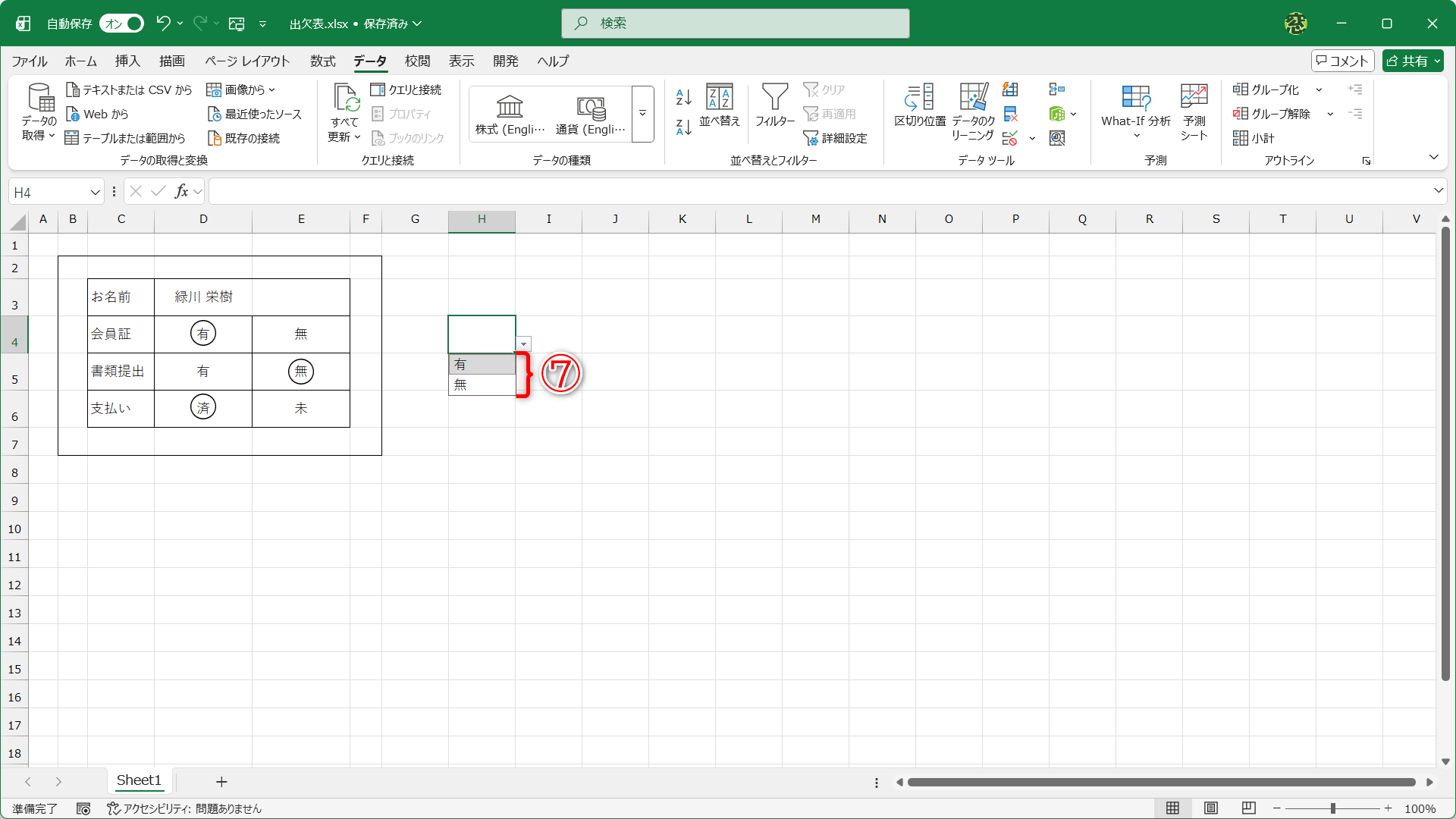Open the Formulas ribbon tab
Screen dimensions: 1456x819
[x=322, y=61]
